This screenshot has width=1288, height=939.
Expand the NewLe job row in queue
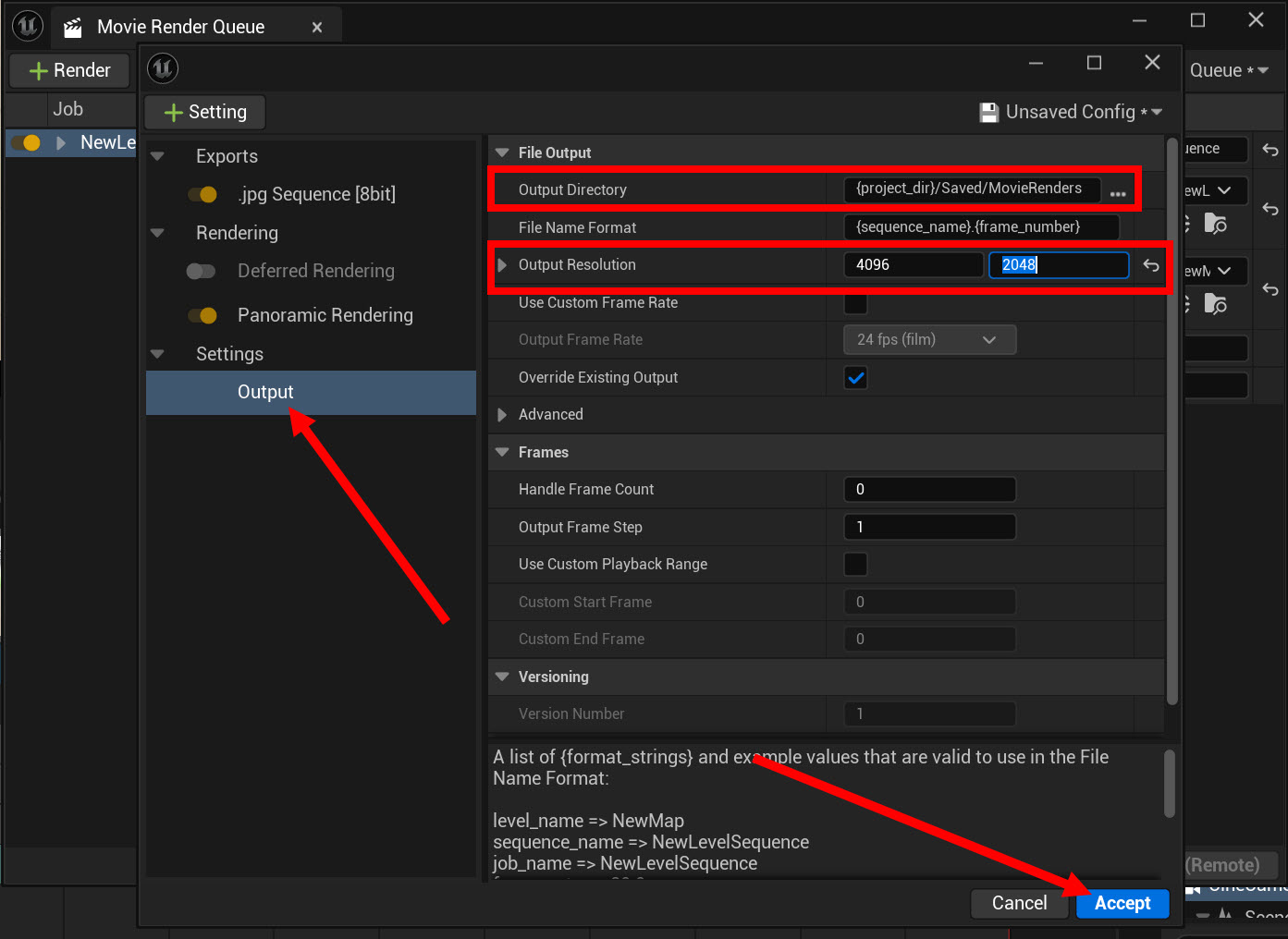[61, 142]
